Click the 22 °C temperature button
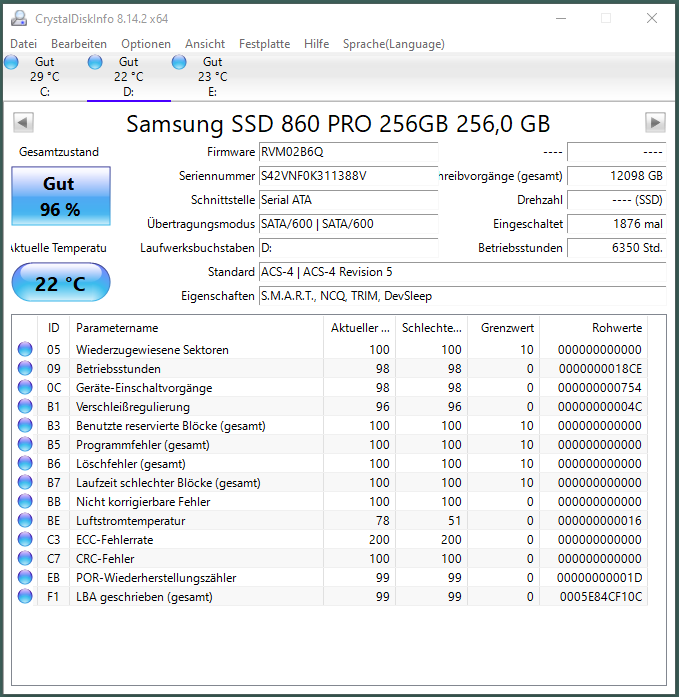The width and height of the screenshot is (679, 697). point(61,283)
